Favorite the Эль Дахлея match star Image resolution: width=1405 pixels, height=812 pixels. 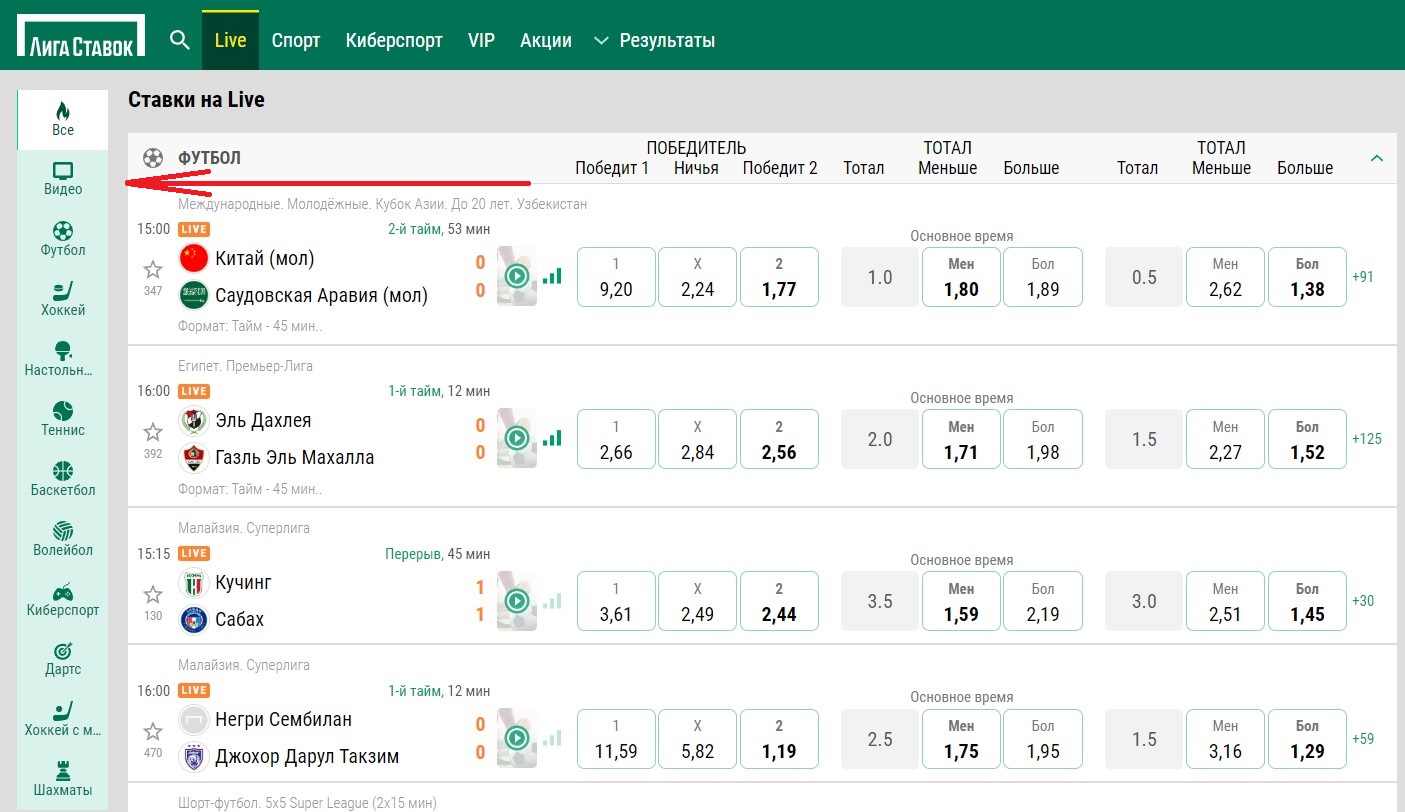click(x=153, y=432)
